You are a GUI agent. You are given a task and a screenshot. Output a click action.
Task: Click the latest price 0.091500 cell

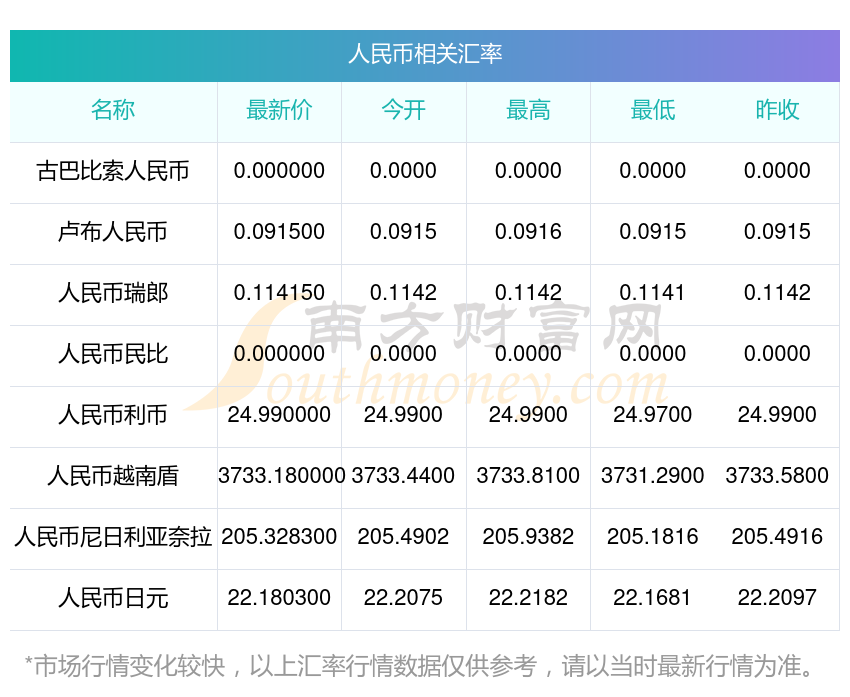[x=279, y=232]
